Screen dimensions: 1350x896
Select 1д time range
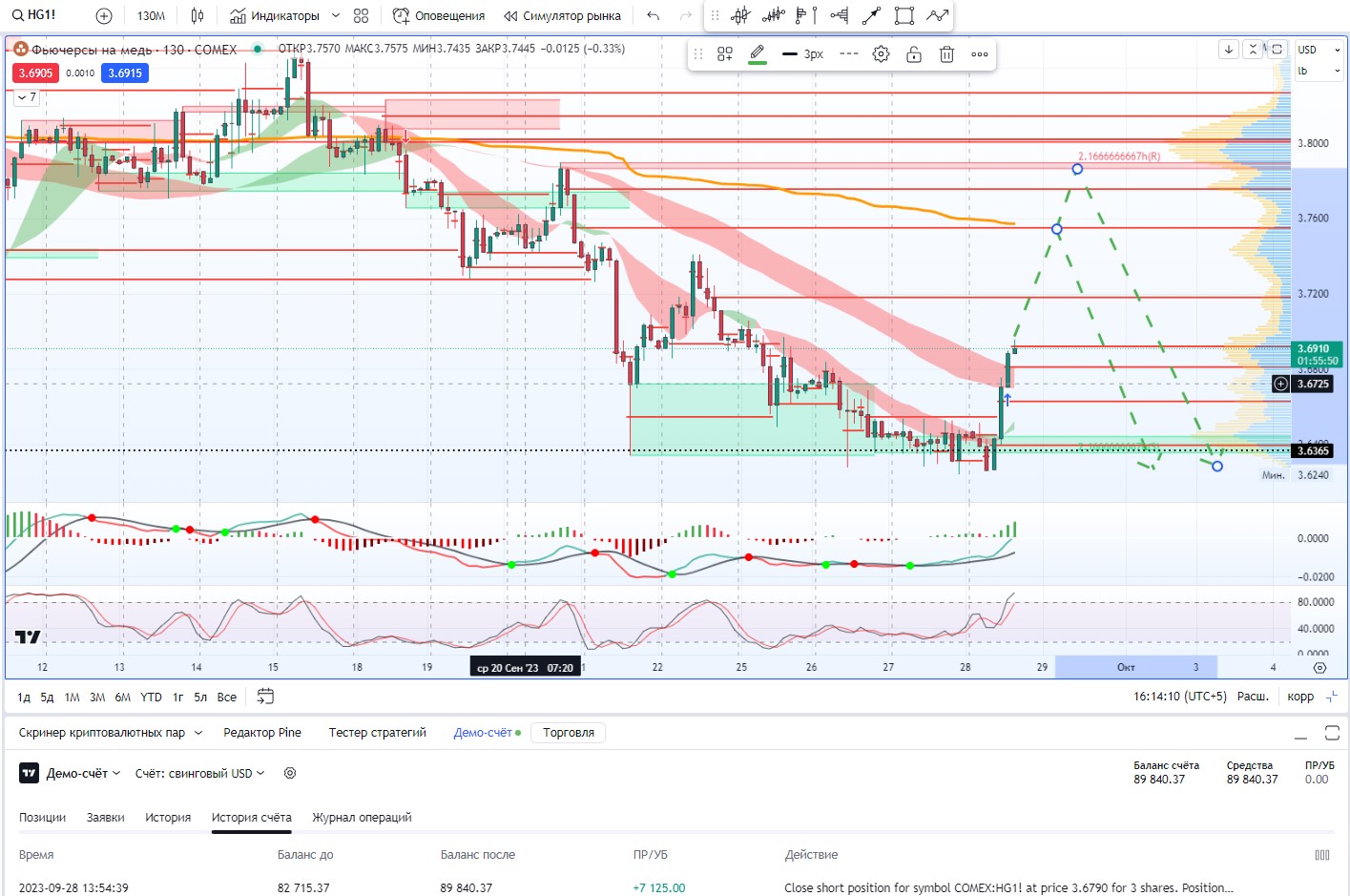24,698
